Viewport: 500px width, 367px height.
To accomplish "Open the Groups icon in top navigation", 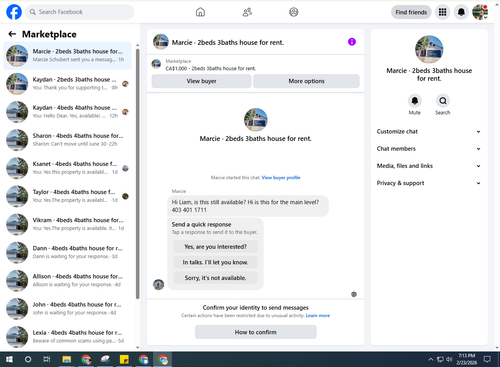I will tap(294, 12).
